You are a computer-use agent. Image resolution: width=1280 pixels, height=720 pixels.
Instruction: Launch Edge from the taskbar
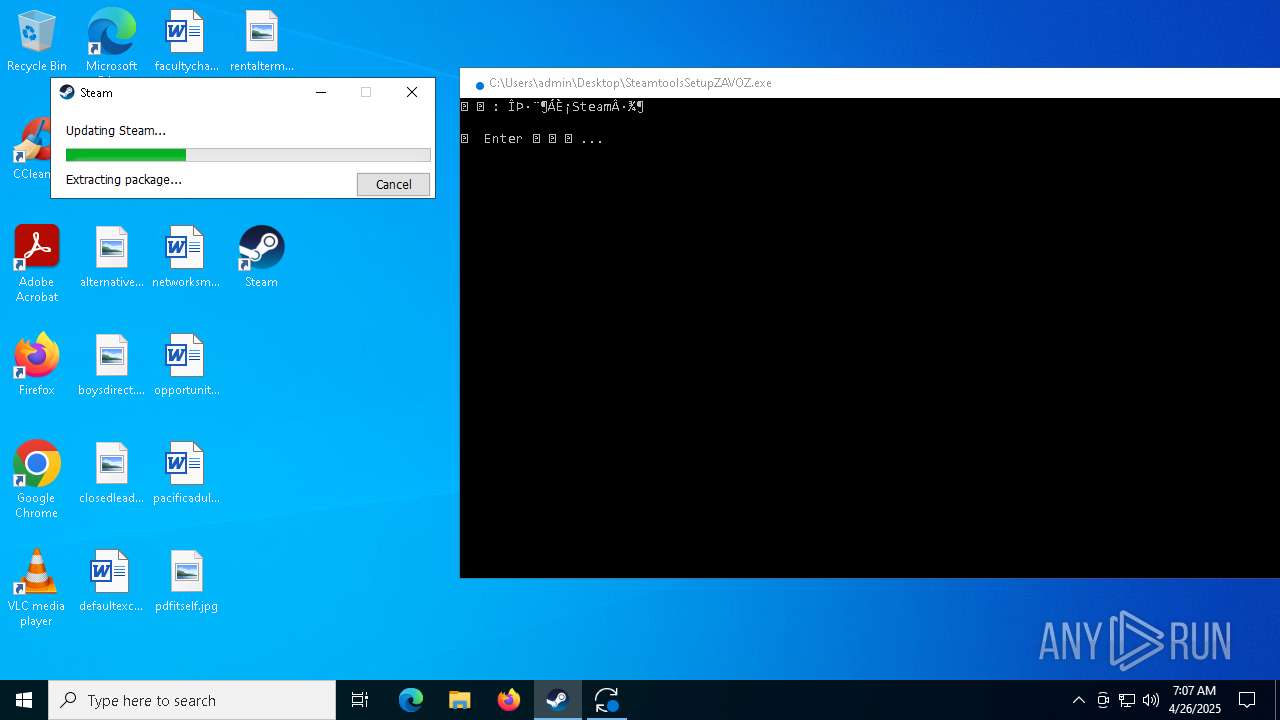(x=411, y=700)
